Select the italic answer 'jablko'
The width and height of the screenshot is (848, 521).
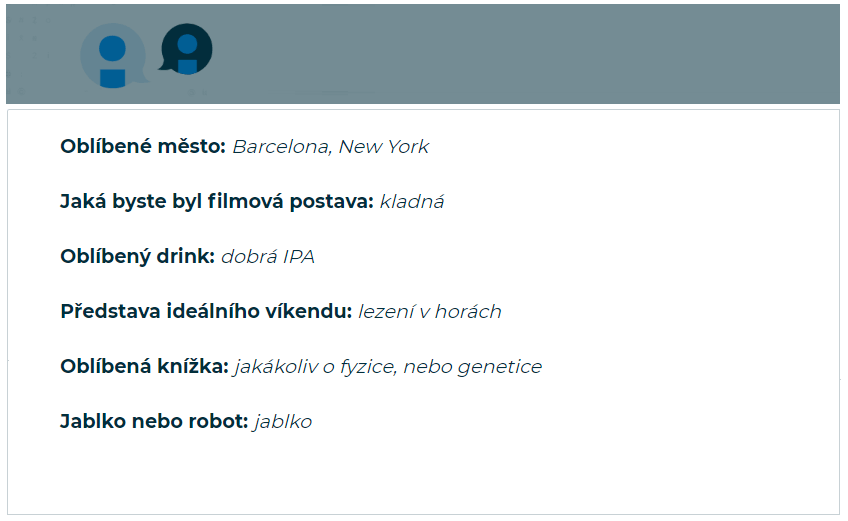(283, 422)
